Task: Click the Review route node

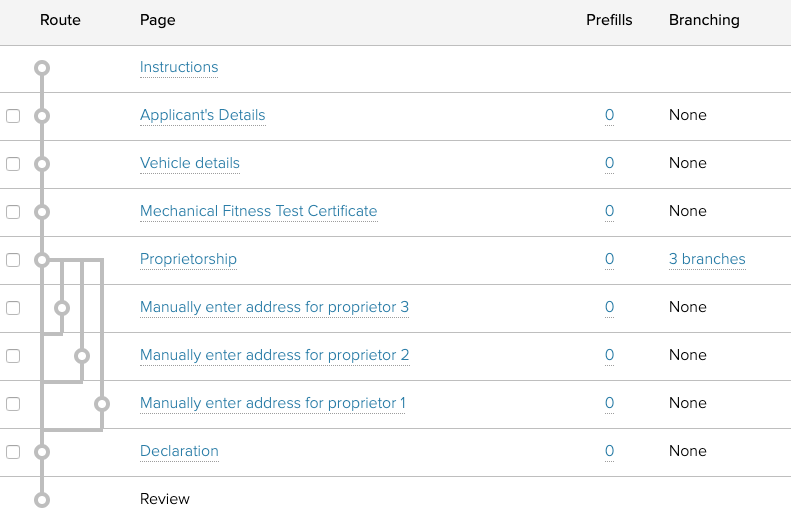Action: (x=41, y=499)
